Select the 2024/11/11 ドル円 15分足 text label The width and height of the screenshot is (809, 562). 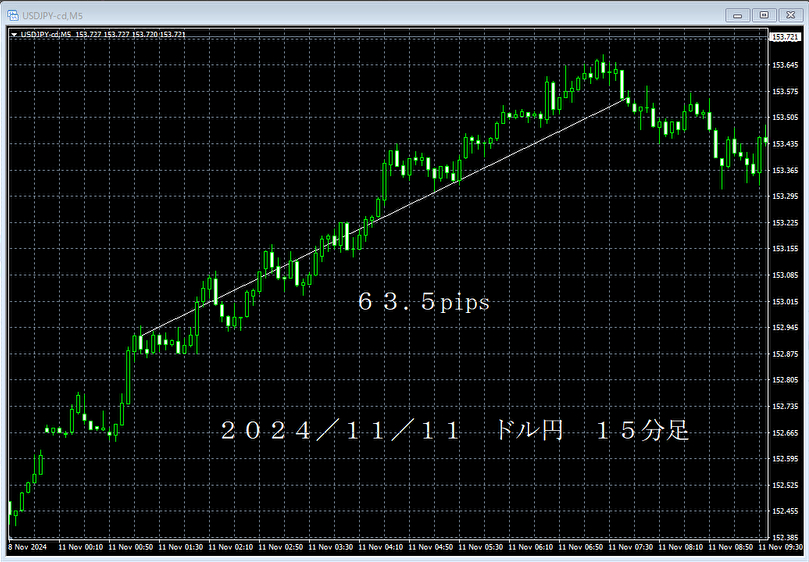click(455, 430)
